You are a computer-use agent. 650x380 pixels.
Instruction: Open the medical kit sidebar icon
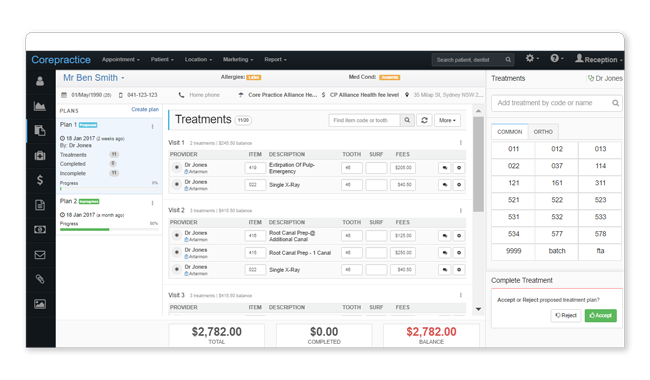[40, 155]
